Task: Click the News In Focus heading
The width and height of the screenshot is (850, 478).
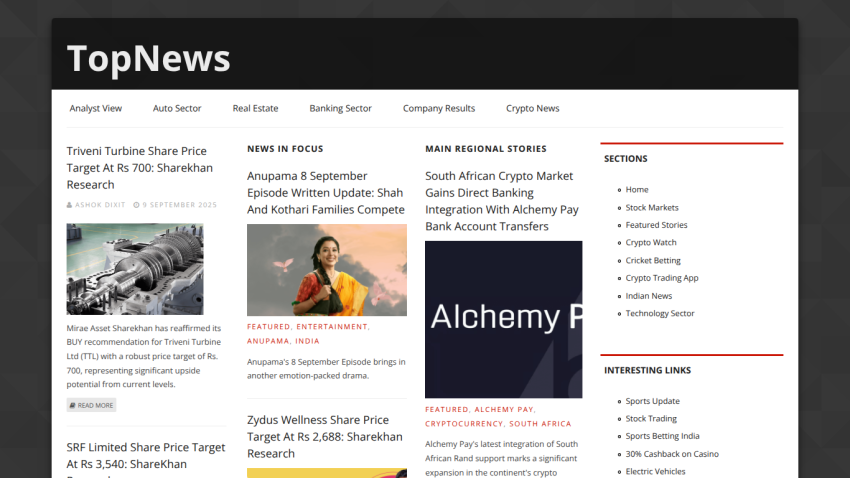Action: point(285,148)
